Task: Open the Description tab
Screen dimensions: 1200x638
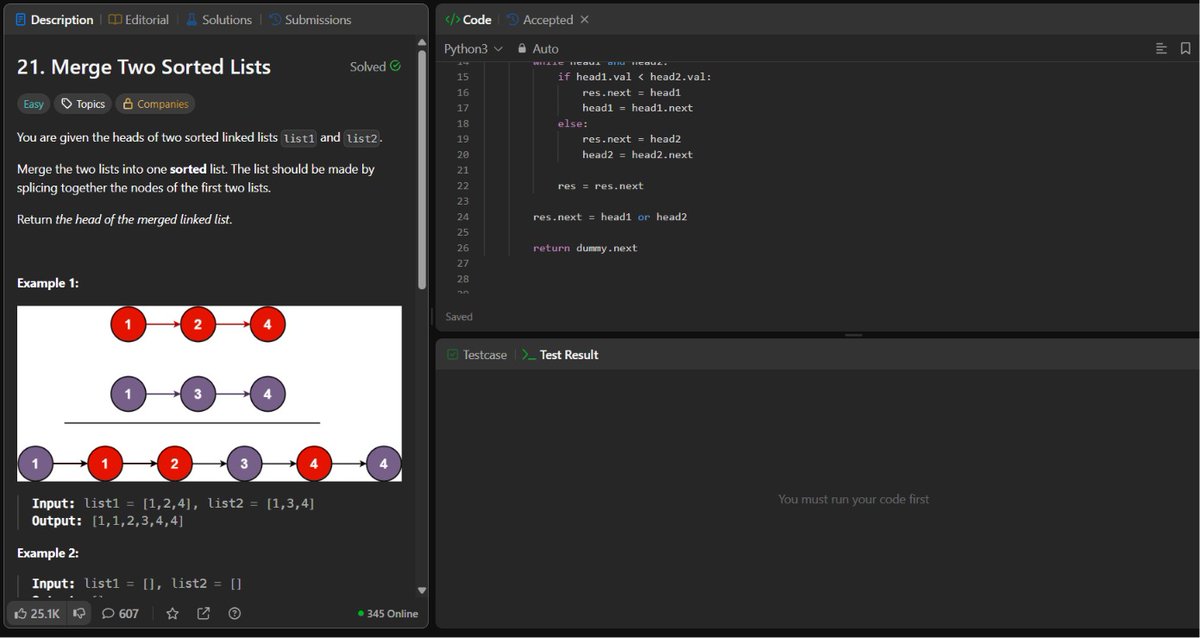Action: point(54,19)
